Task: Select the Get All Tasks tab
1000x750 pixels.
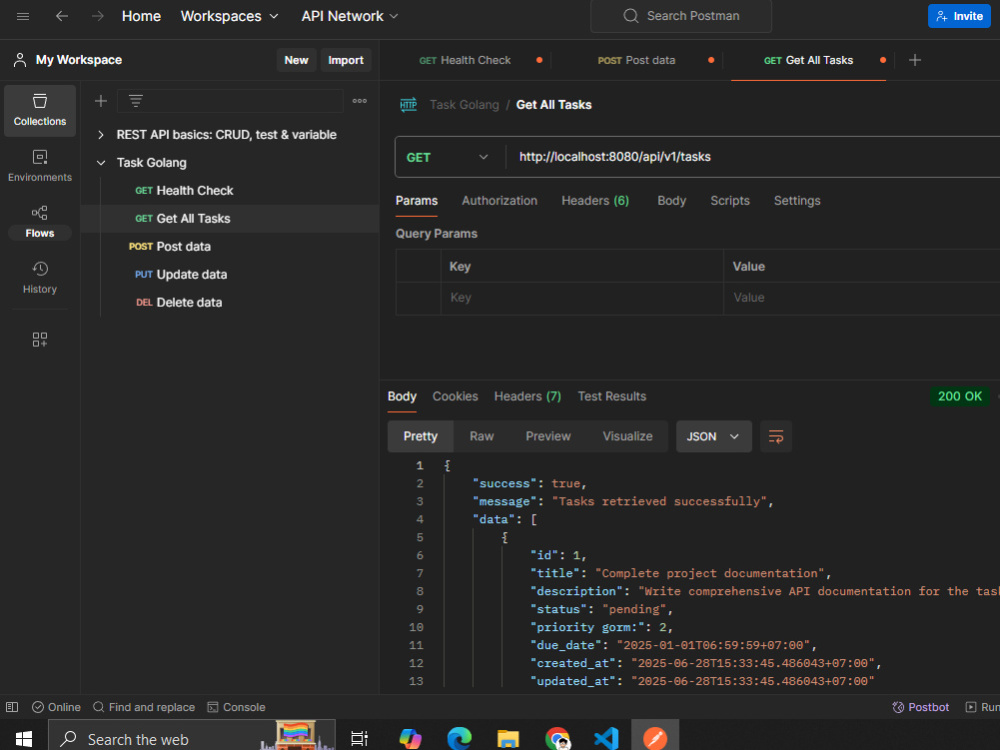Action: tap(808, 60)
